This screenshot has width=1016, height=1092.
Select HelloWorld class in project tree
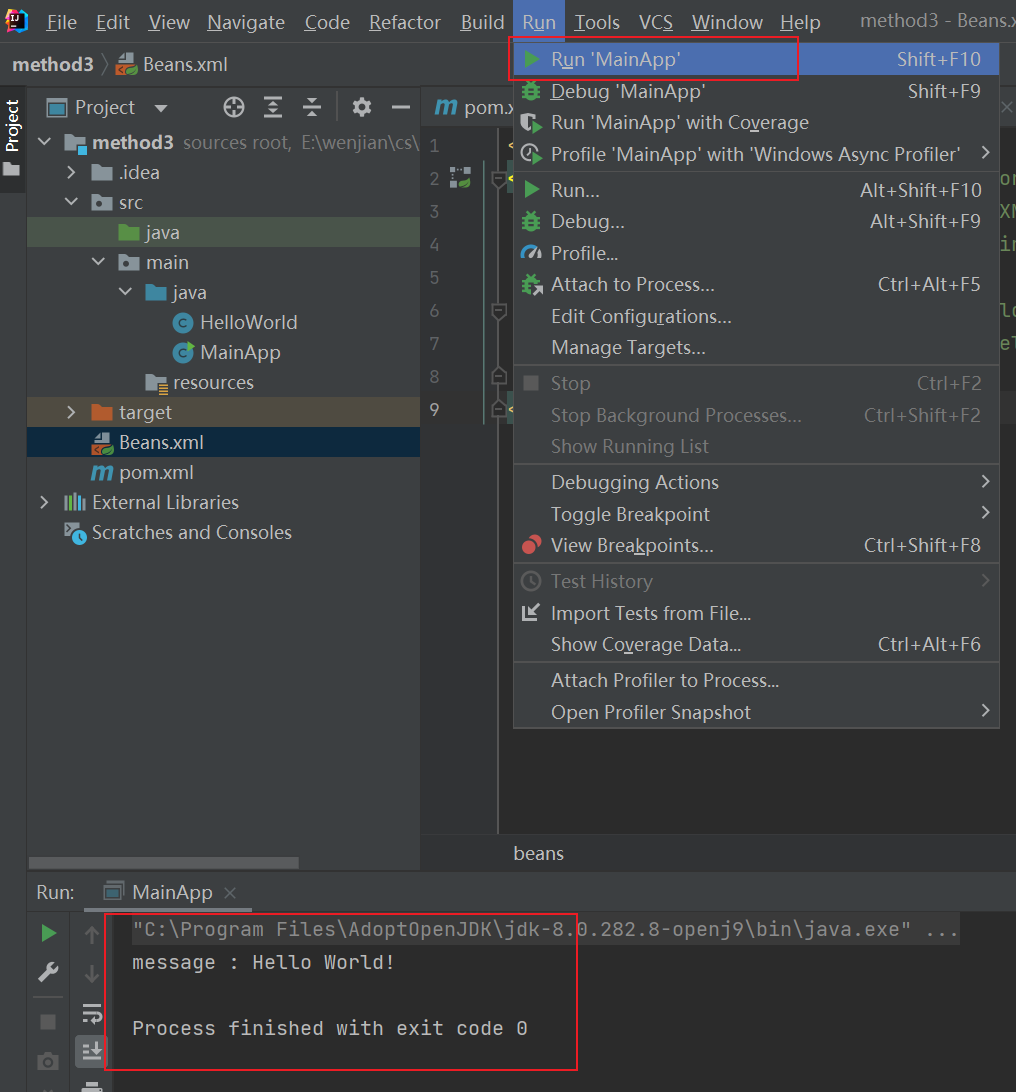tap(248, 322)
